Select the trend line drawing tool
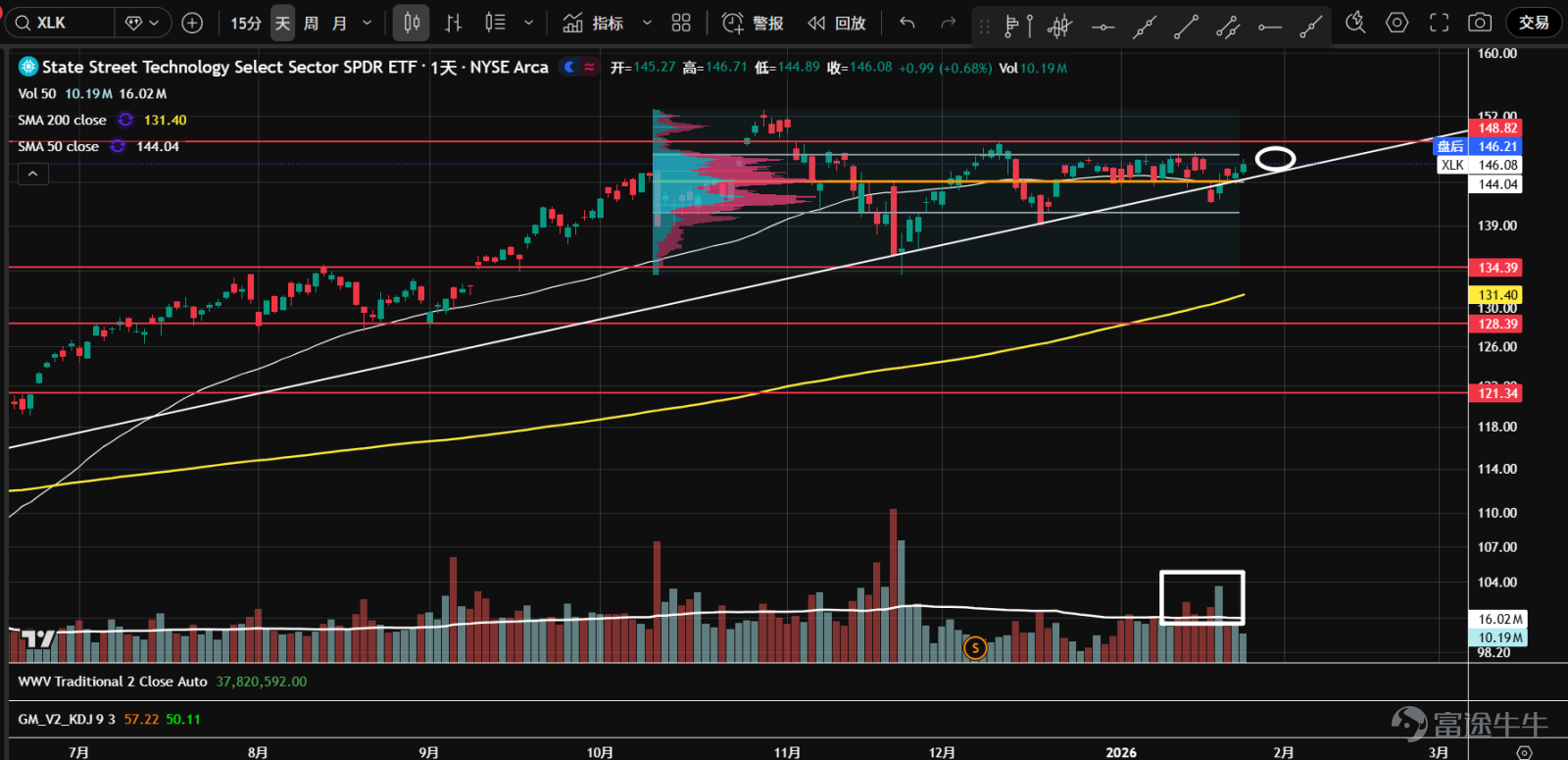Viewport: 1568px width, 760px height. 1186,26
